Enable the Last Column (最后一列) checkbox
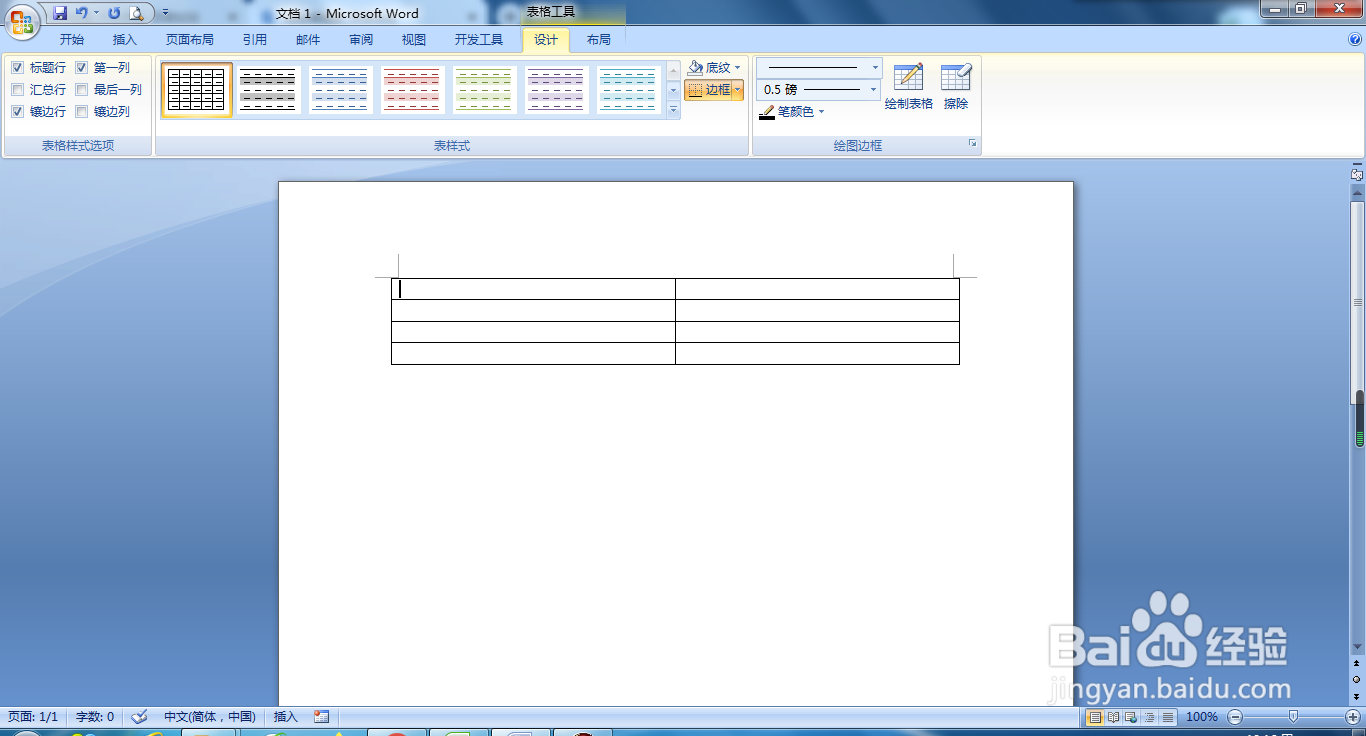This screenshot has width=1366, height=736. 82,90
